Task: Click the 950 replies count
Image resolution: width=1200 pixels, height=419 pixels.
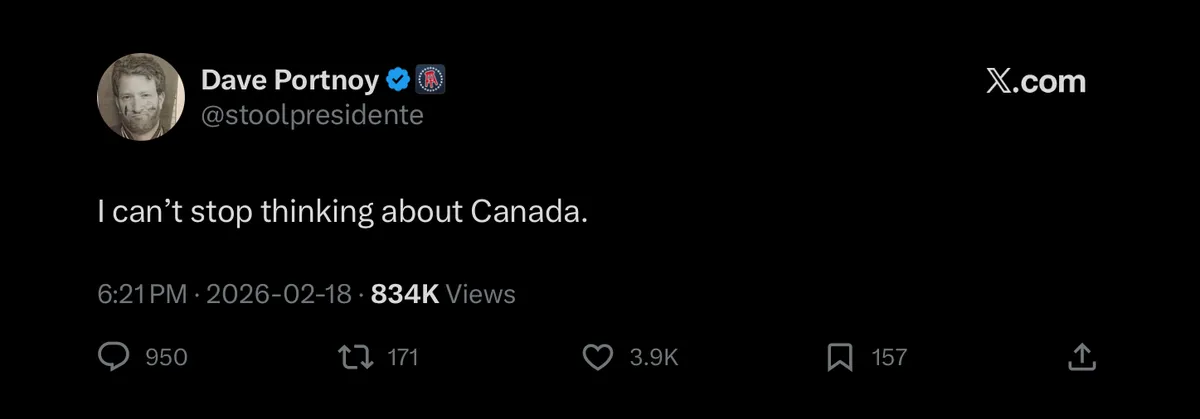Action: point(167,357)
